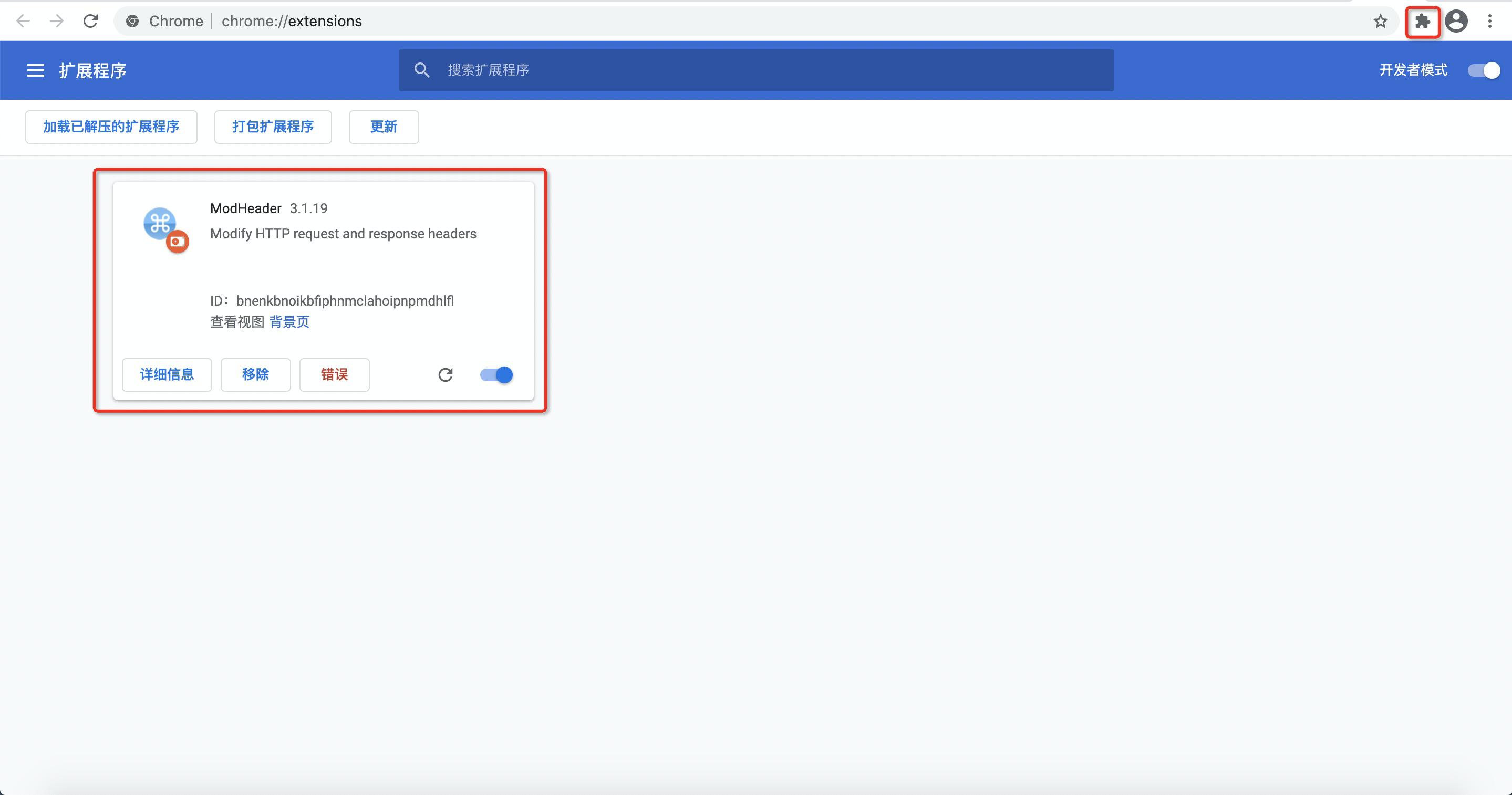Open the Chrome profile avatar icon
This screenshot has height=795, width=1512.
point(1457,21)
